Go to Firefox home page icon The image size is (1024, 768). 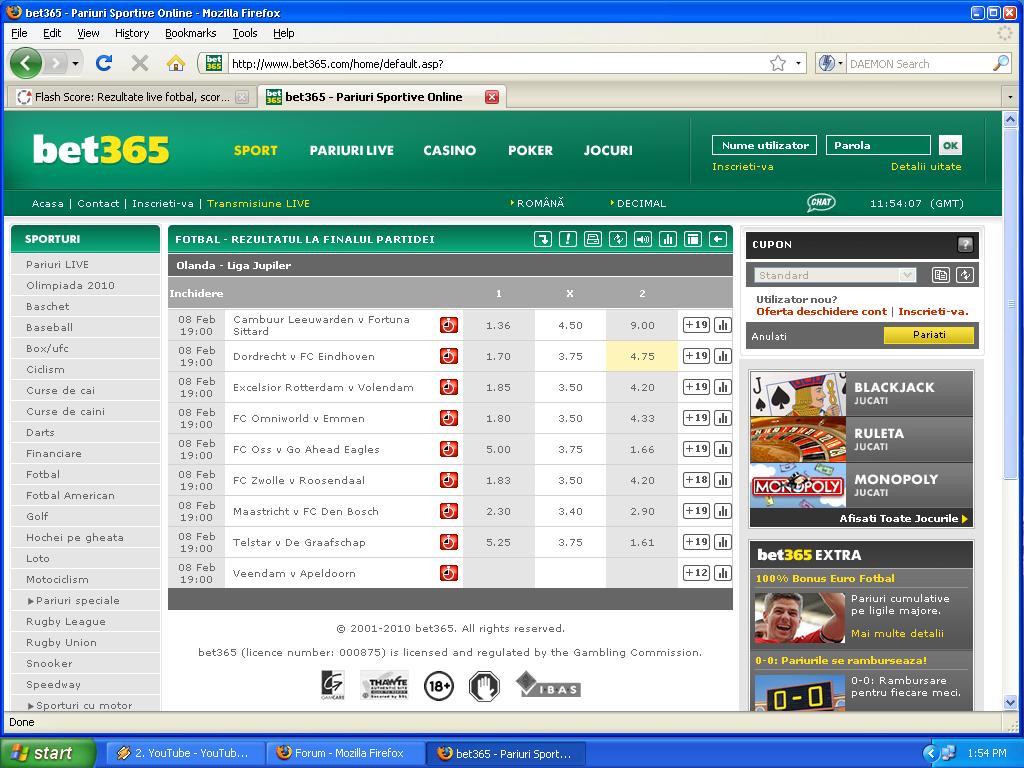(x=176, y=63)
